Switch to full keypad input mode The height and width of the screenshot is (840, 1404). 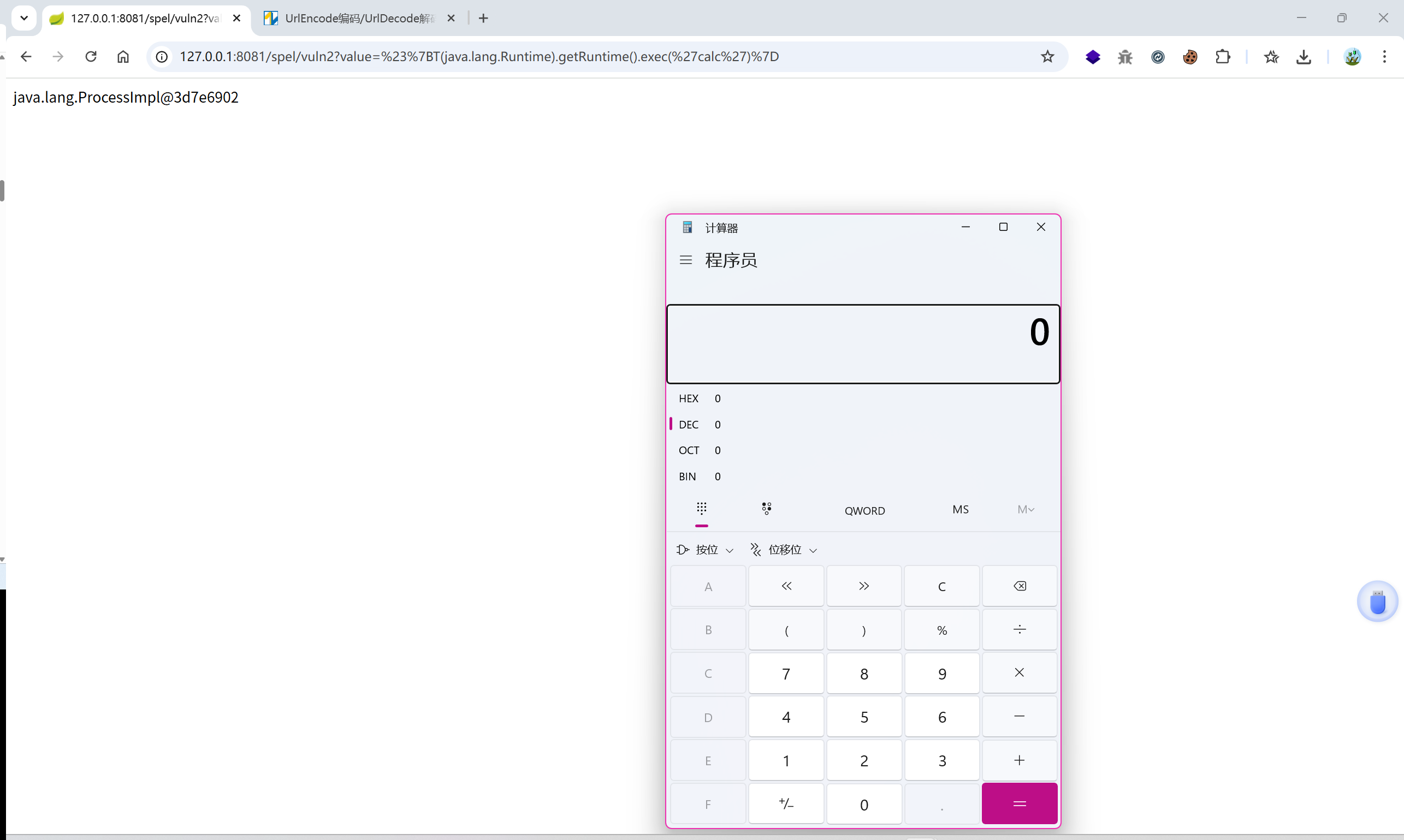[x=701, y=509]
